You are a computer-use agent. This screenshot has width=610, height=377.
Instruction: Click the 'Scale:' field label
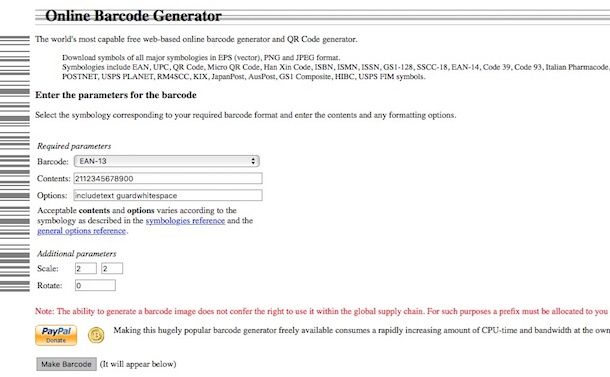[x=48, y=268]
